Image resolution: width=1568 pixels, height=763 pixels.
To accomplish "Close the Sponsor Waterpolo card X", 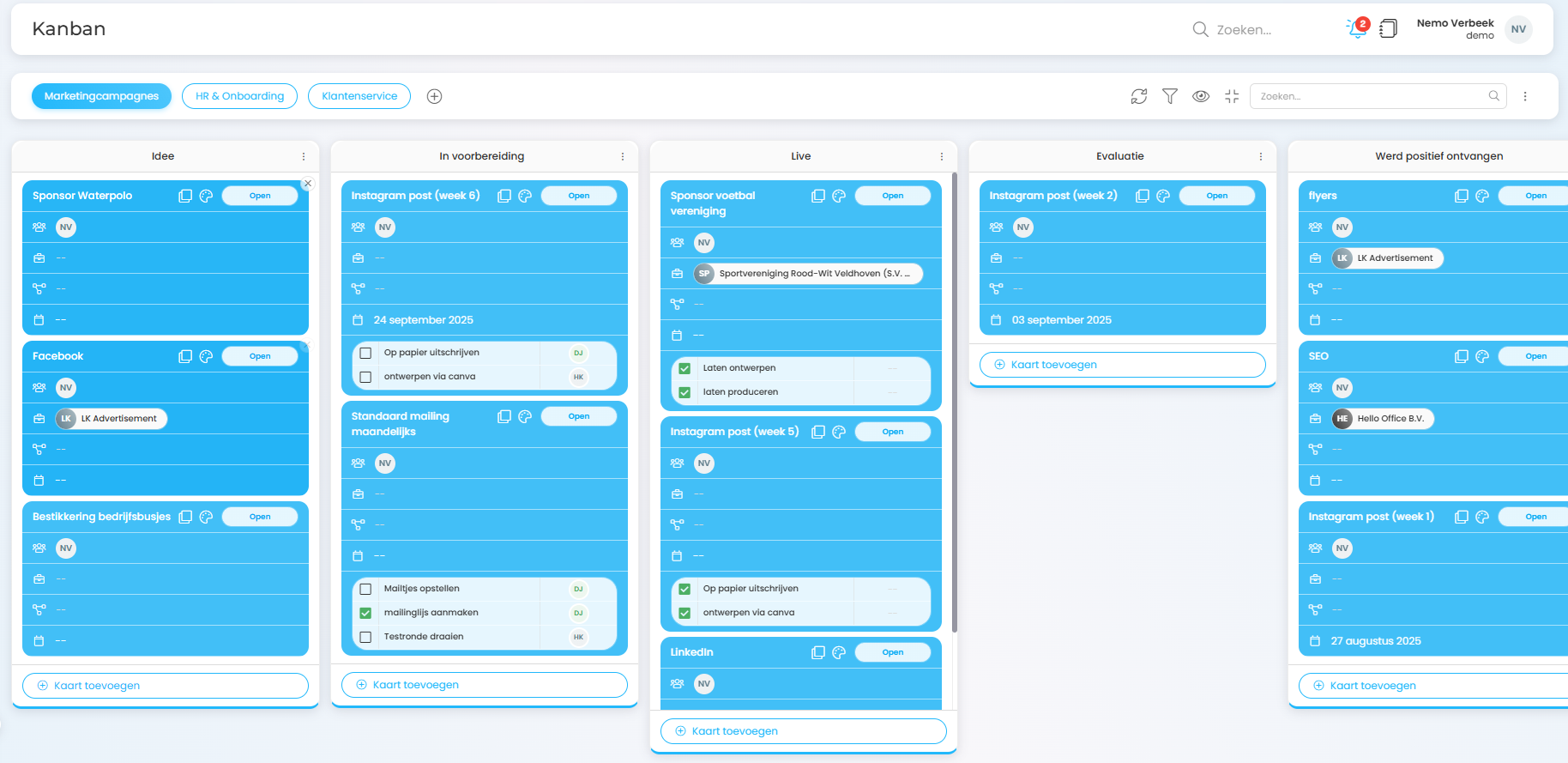I will pyautogui.click(x=308, y=184).
